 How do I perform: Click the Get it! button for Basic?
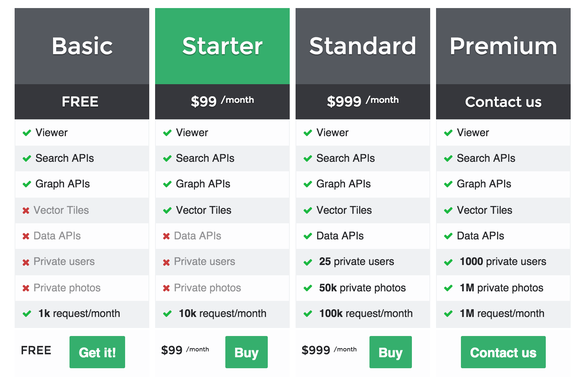(97, 352)
